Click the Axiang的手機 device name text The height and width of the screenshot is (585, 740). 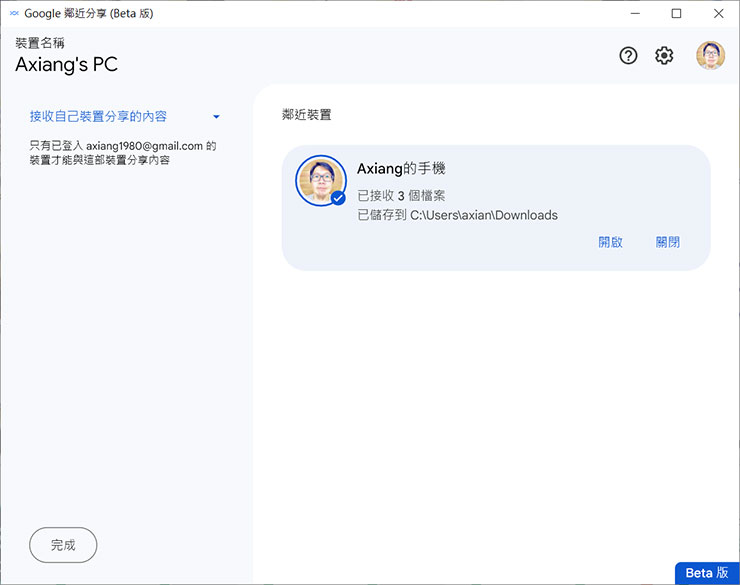pyautogui.click(x=401, y=168)
